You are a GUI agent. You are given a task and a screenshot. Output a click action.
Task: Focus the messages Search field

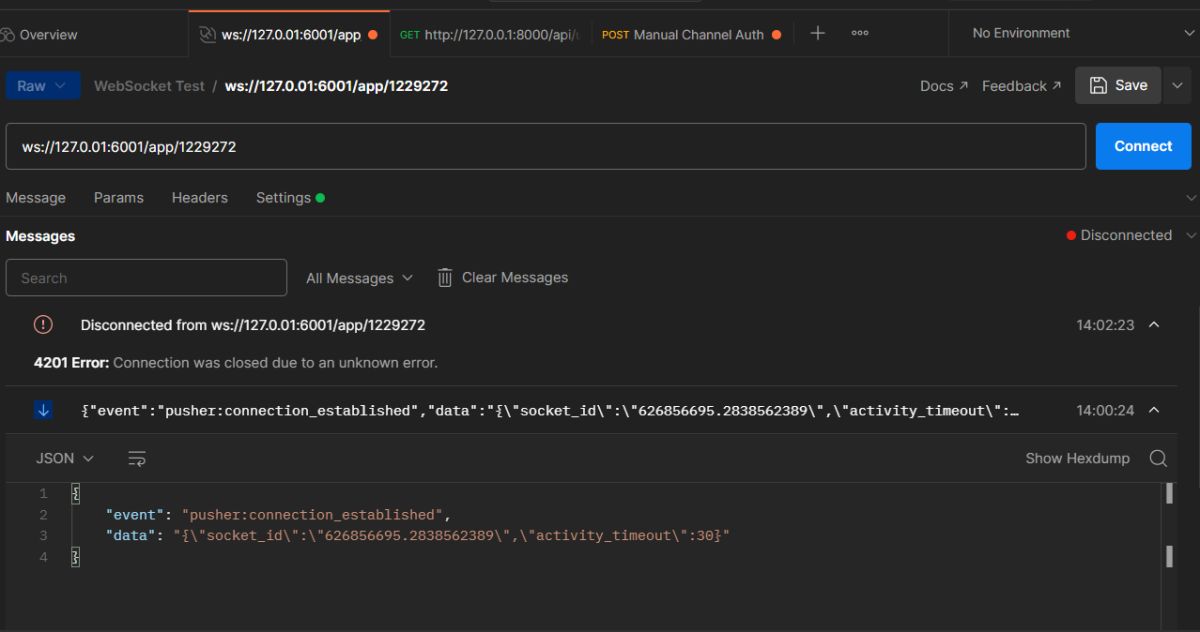[146, 278]
